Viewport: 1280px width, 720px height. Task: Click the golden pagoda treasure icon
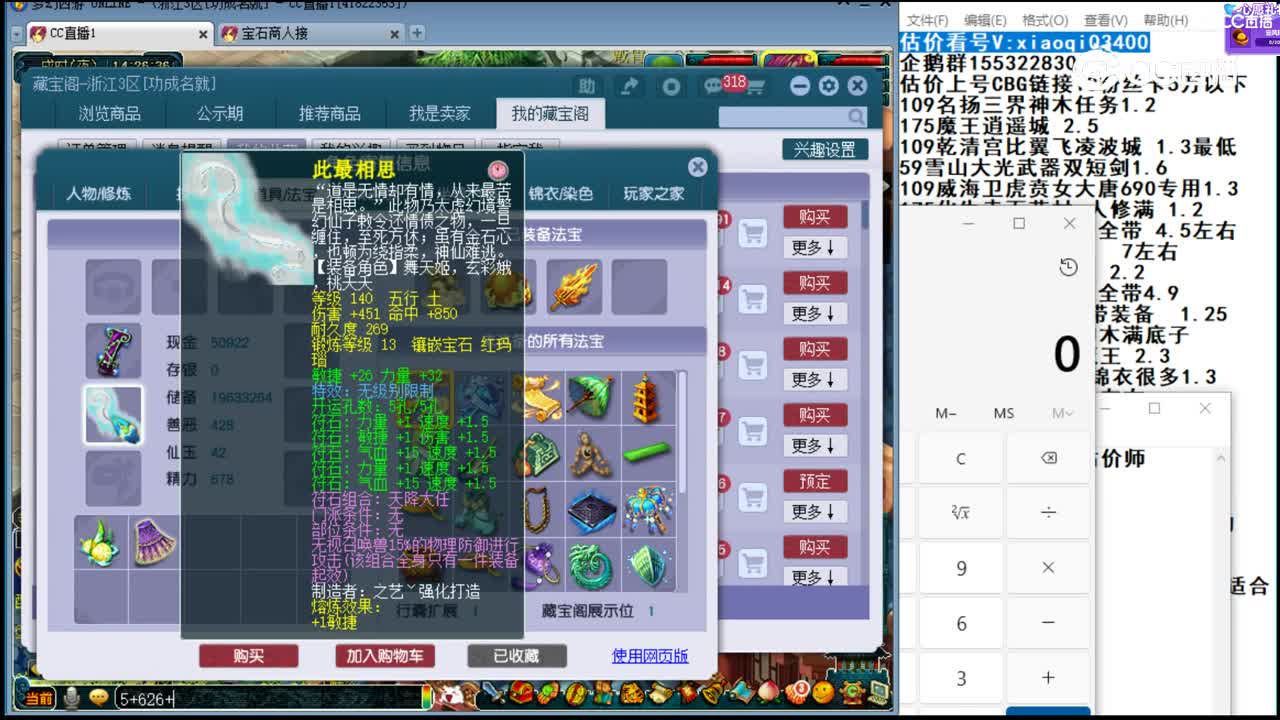pos(647,397)
